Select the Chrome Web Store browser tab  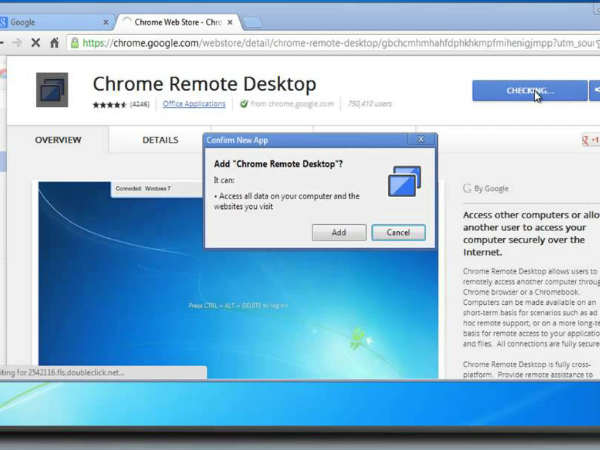pos(175,21)
